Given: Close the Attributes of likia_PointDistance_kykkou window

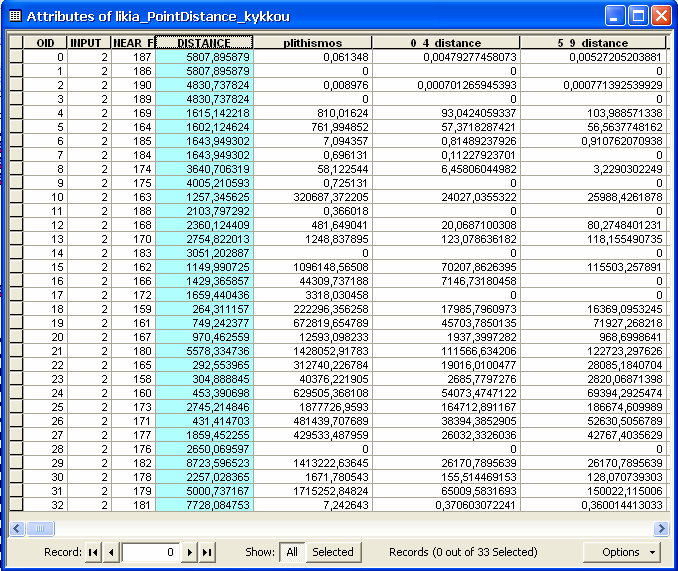Looking at the screenshot, I should pos(662,16).
